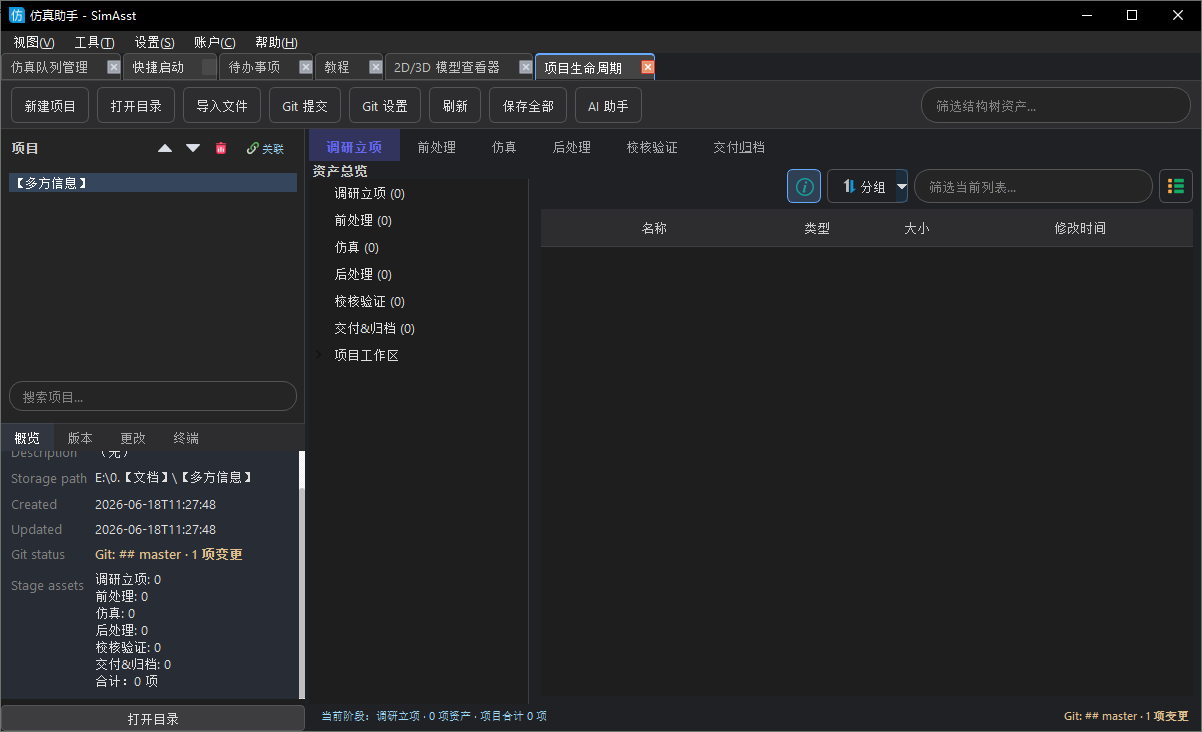Click the Git 提交 button

pyautogui.click(x=305, y=105)
